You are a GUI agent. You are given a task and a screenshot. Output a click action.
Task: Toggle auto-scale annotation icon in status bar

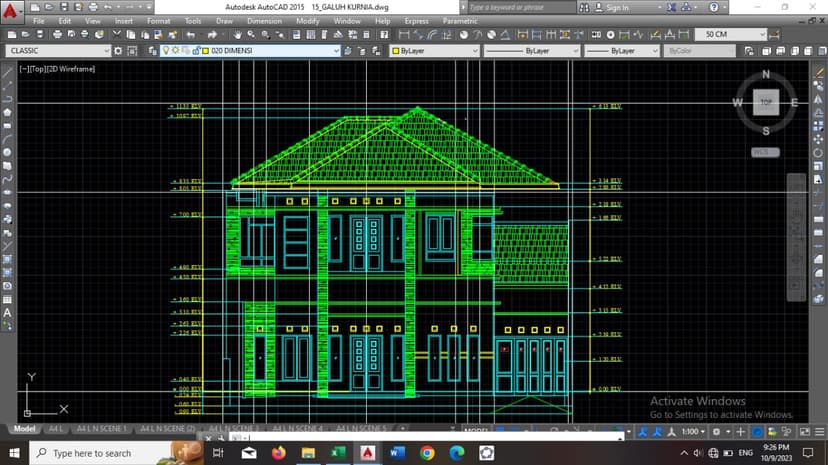[657, 432]
